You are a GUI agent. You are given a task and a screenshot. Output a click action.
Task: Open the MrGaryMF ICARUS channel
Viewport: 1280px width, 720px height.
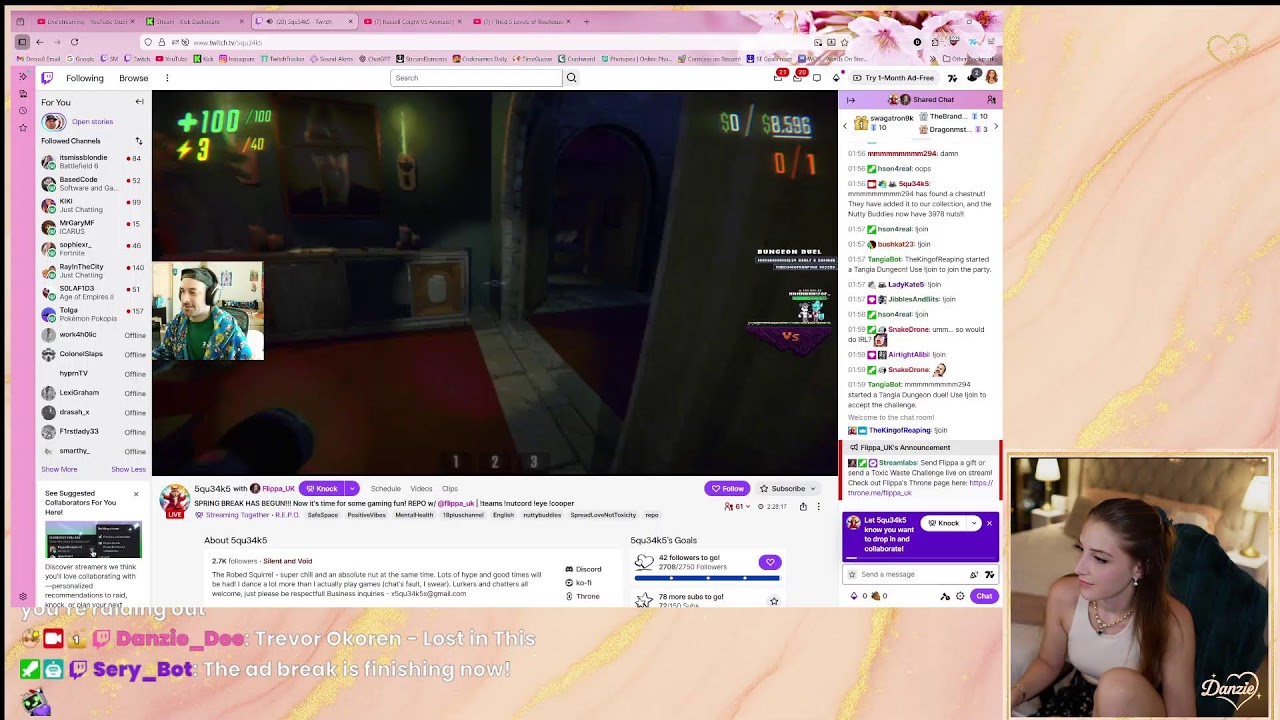(93, 227)
